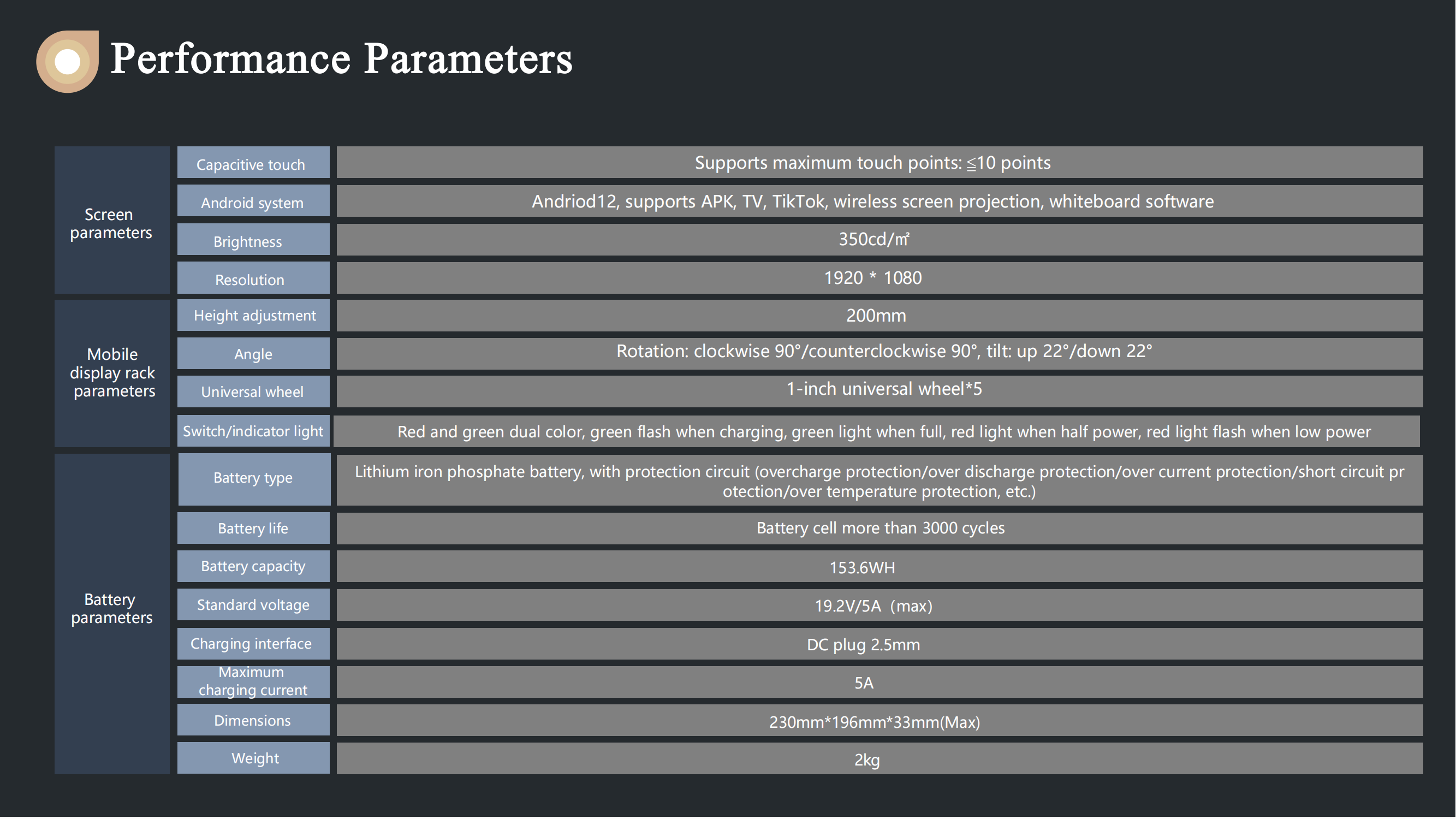Image resolution: width=1456 pixels, height=819 pixels.
Task: Click the Battery type label cell
Action: (253, 478)
